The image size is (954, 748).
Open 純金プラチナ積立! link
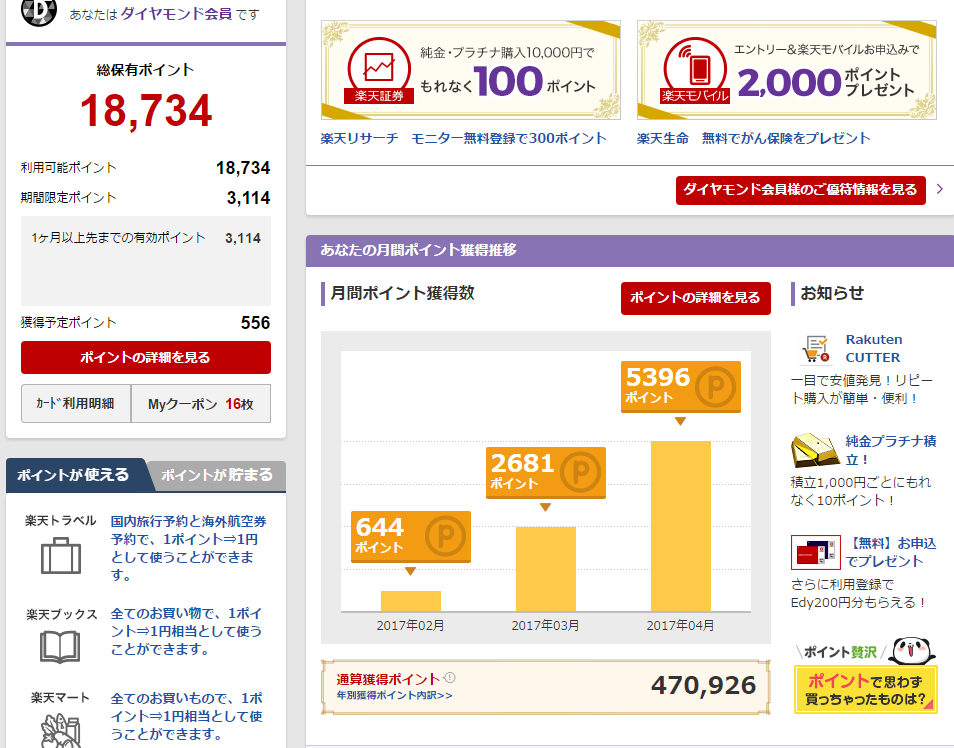891,450
